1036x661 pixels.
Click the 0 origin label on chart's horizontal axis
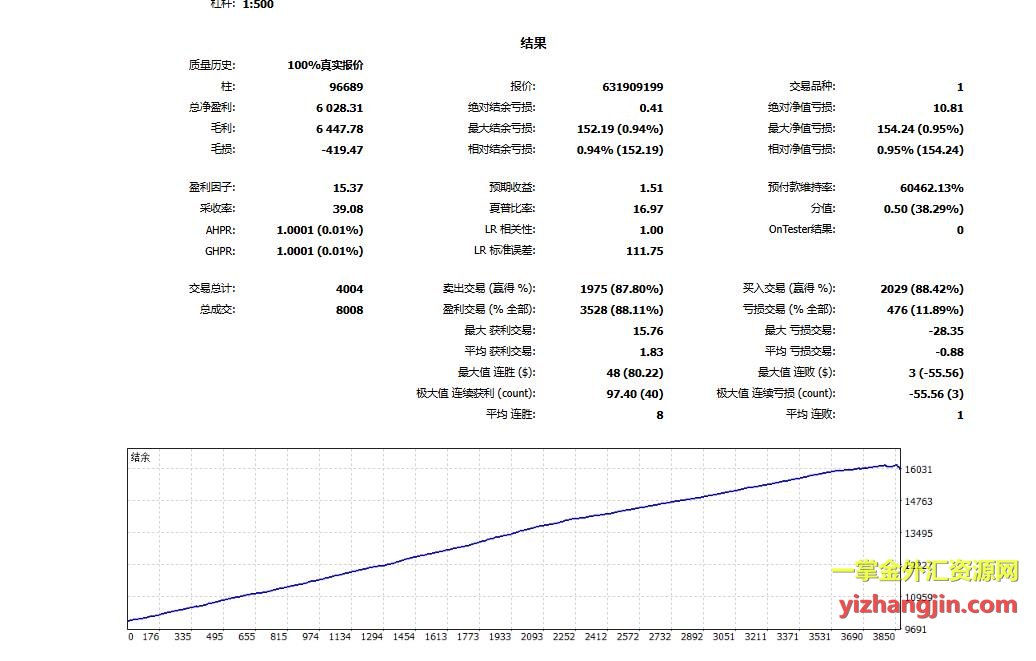[130, 636]
